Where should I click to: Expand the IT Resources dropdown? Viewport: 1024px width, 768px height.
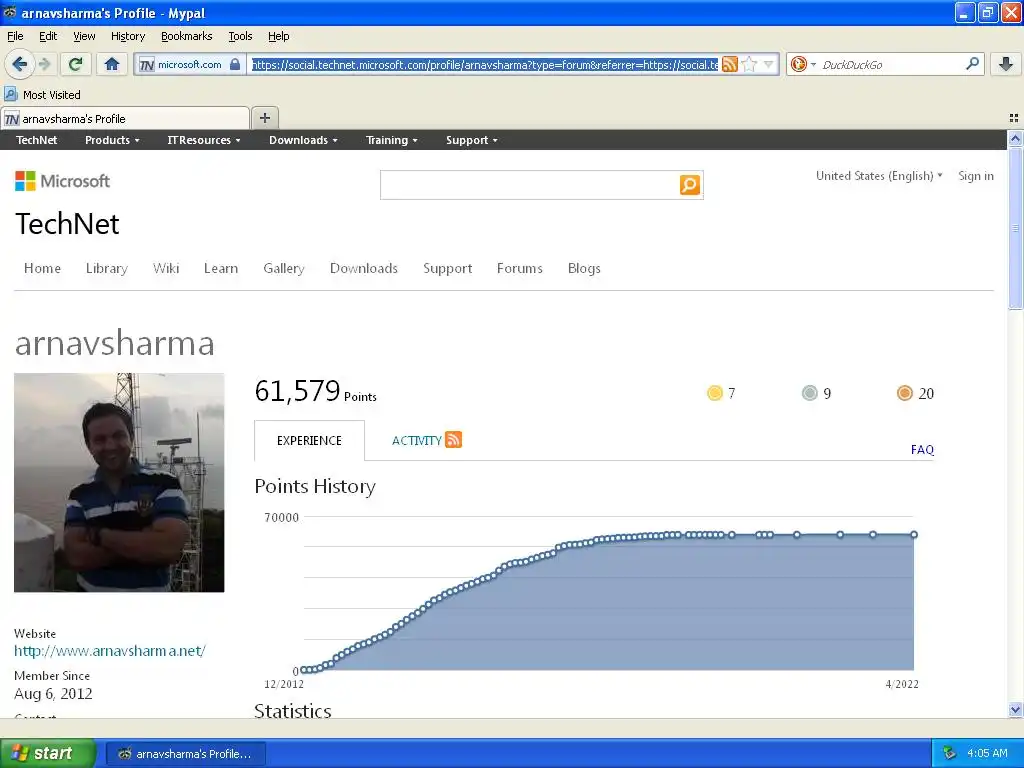[204, 140]
